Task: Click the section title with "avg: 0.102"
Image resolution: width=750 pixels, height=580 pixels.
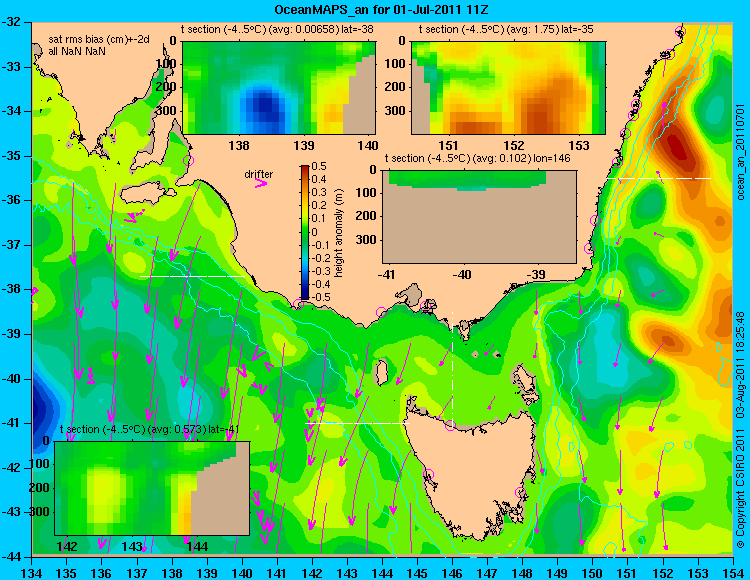Action: [477, 158]
